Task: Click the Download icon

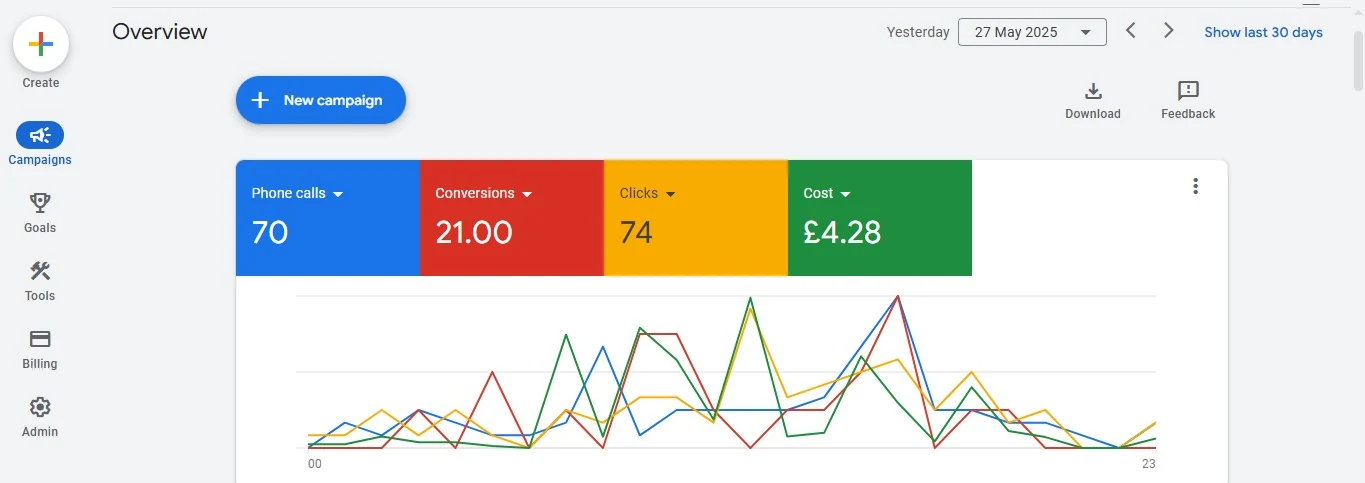Action: (1093, 91)
